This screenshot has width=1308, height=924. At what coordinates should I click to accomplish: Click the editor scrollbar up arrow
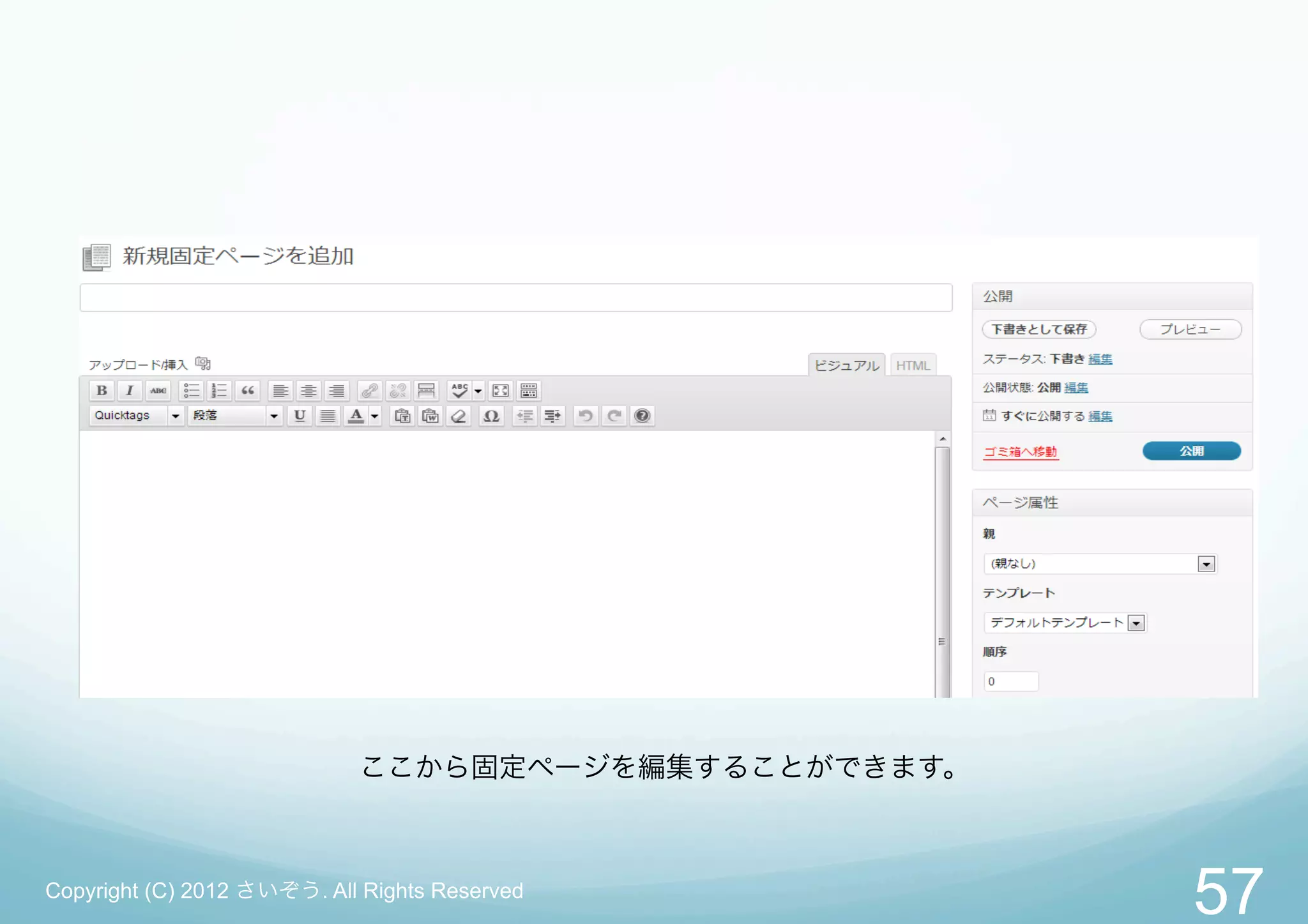(943, 439)
